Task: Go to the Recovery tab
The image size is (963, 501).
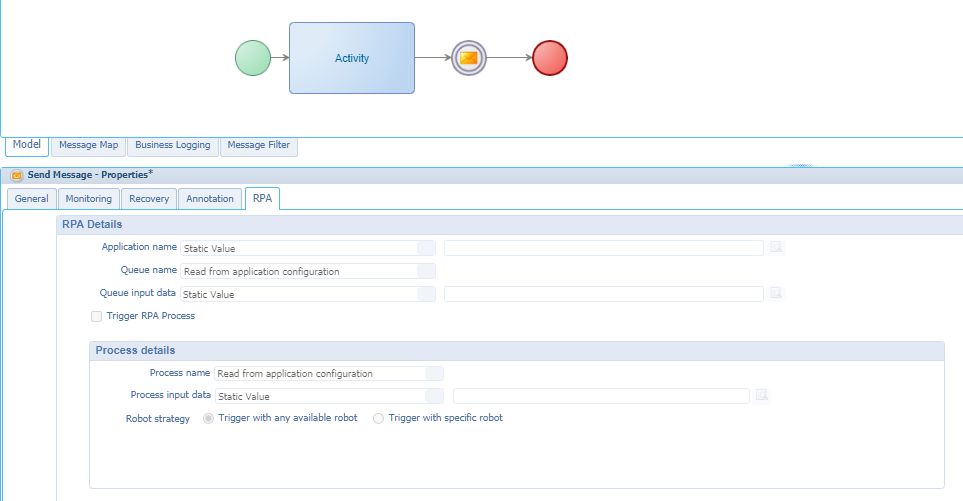Action: tap(149, 198)
